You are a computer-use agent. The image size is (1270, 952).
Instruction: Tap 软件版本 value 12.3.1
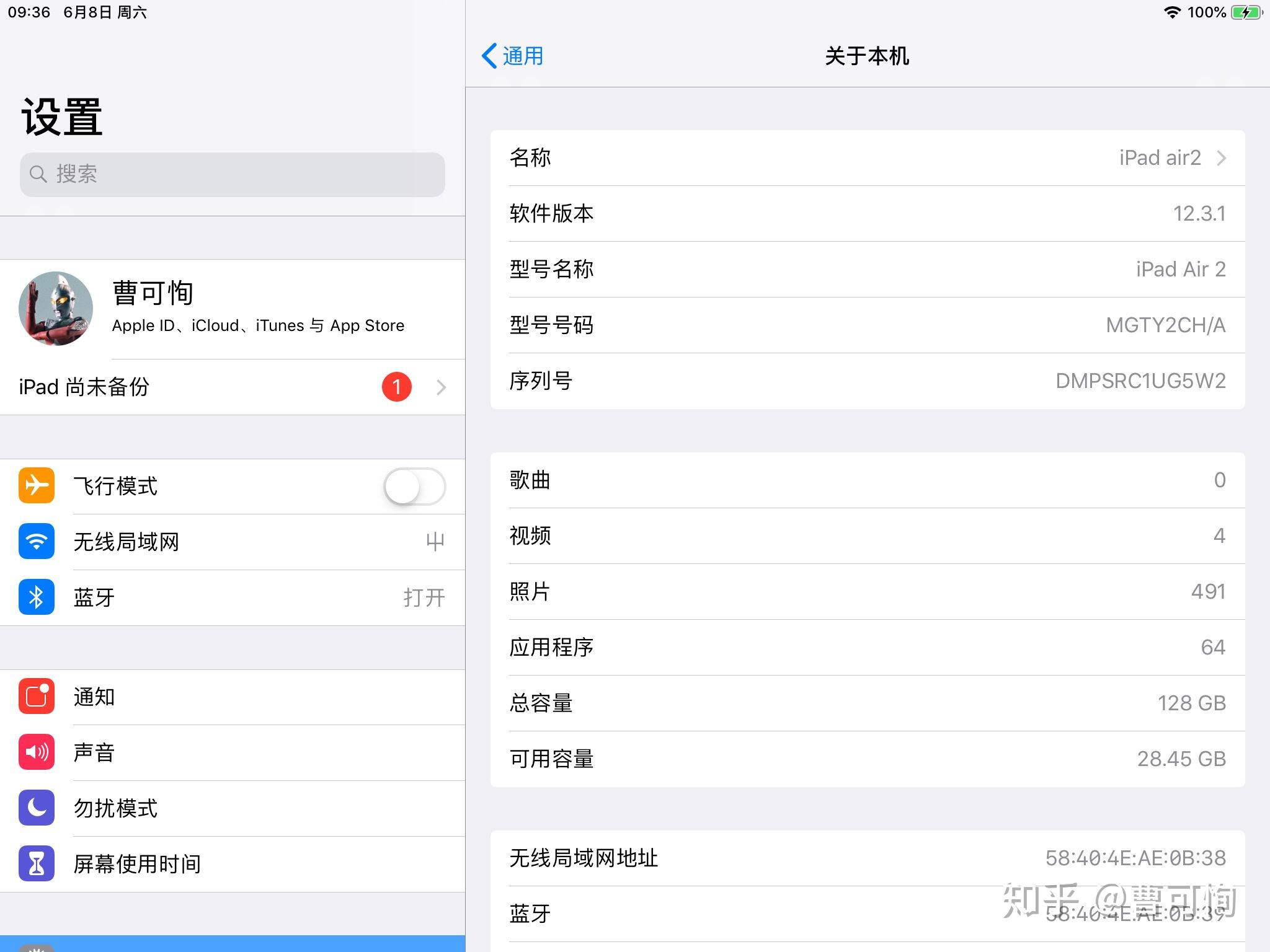coord(1199,213)
